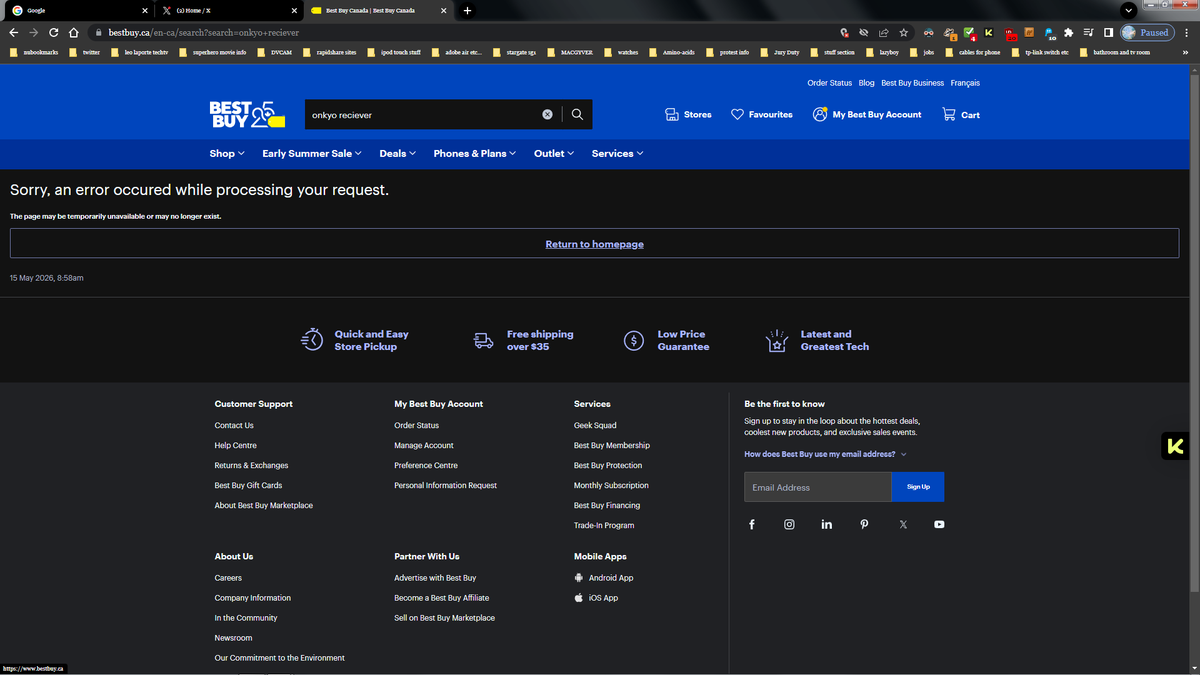This screenshot has width=1200, height=675.
Task: Open Android App link
Action: (604, 578)
